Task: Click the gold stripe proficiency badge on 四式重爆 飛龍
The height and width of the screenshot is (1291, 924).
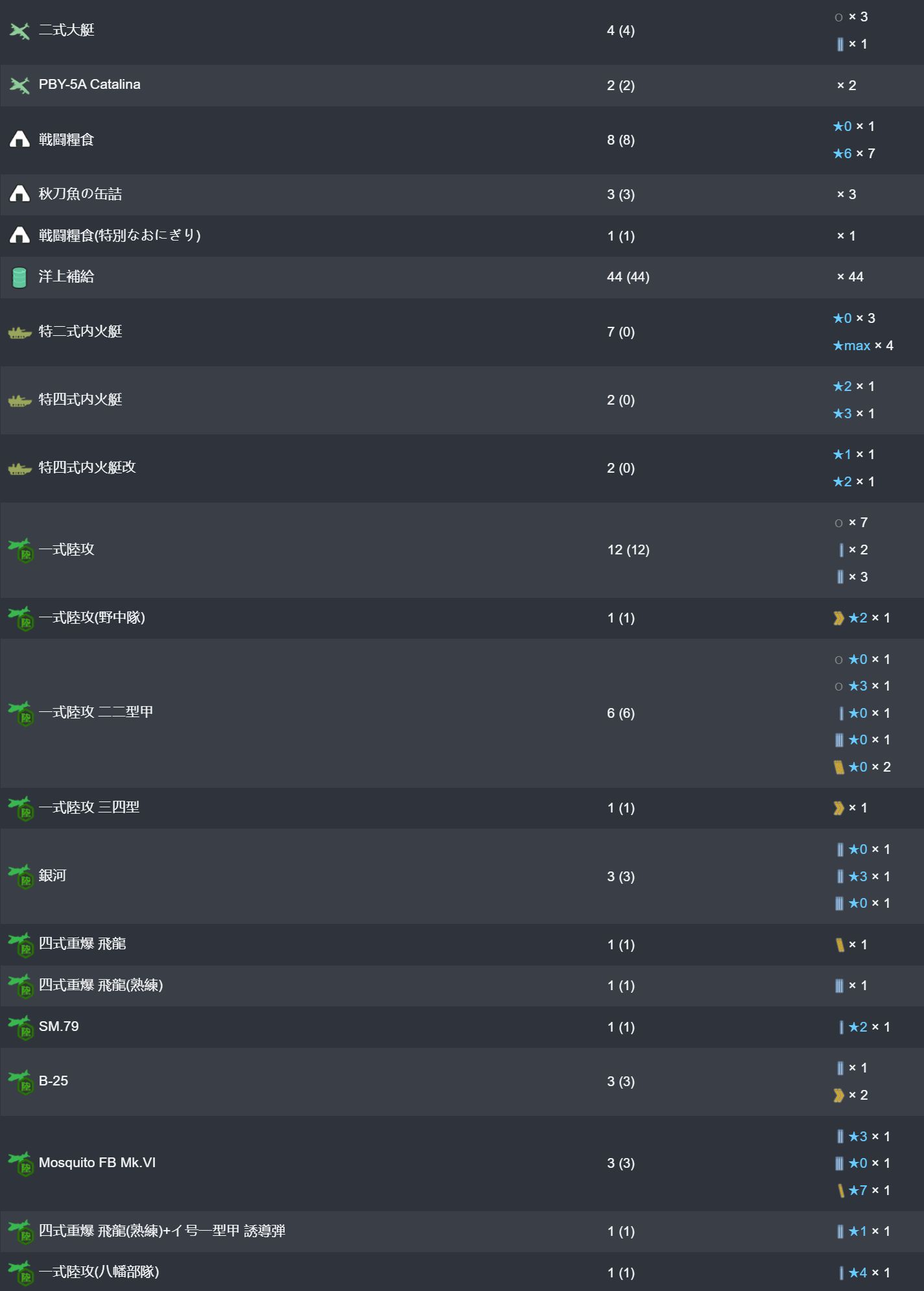Action: point(840,945)
